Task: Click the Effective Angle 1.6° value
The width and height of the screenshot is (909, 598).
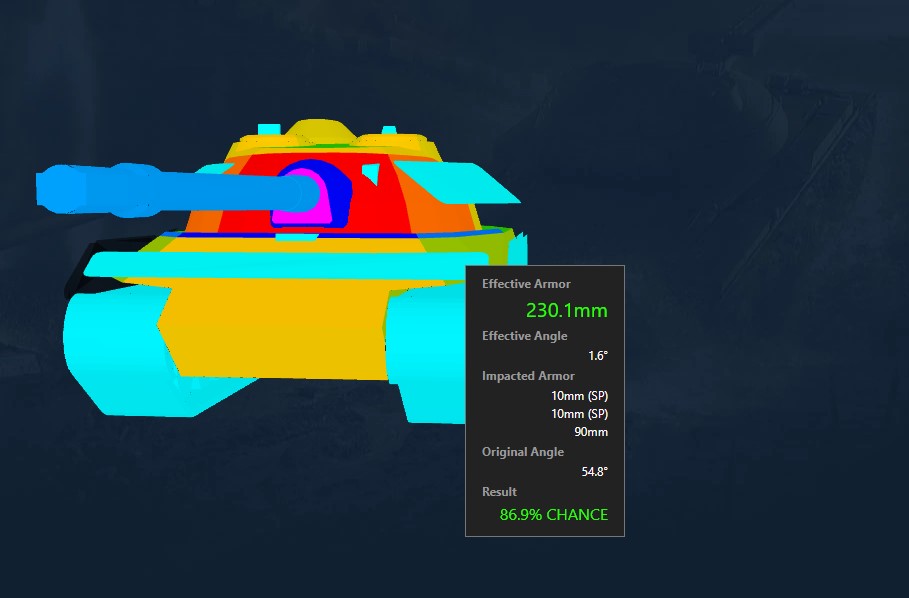Action: click(598, 356)
